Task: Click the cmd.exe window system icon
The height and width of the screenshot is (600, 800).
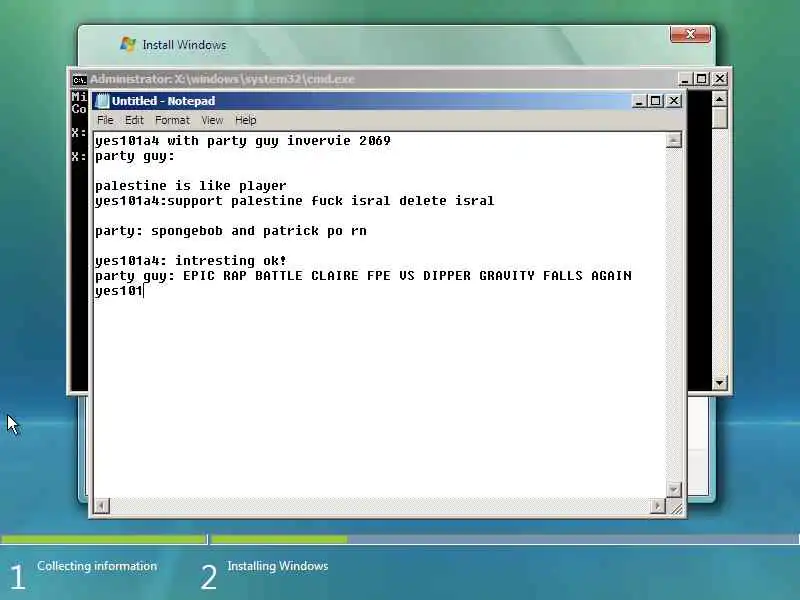Action: click(x=80, y=80)
